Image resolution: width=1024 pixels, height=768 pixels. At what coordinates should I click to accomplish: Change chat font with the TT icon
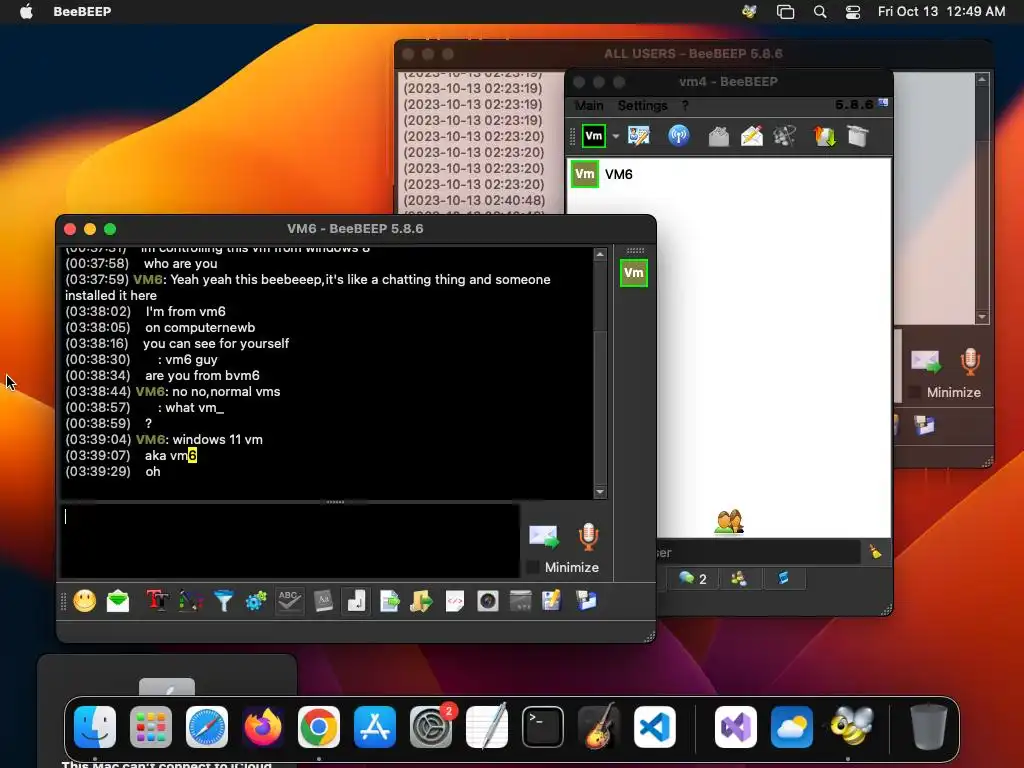[x=157, y=601]
